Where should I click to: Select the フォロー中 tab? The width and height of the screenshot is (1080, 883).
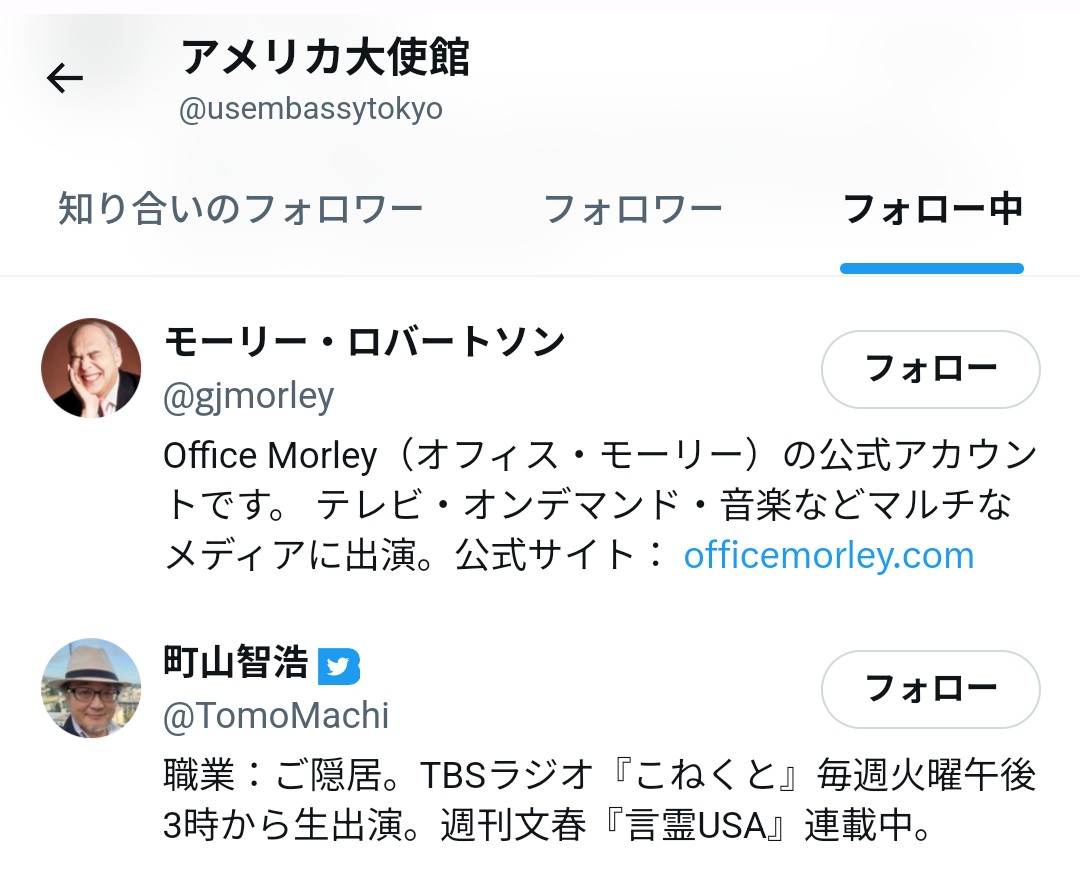pyautogui.click(x=932, y=210)
